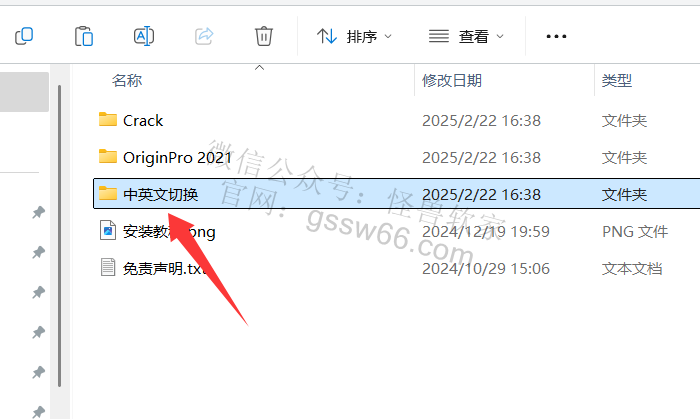Click the Rename icon in toolbar

click(x=144, y=36)
